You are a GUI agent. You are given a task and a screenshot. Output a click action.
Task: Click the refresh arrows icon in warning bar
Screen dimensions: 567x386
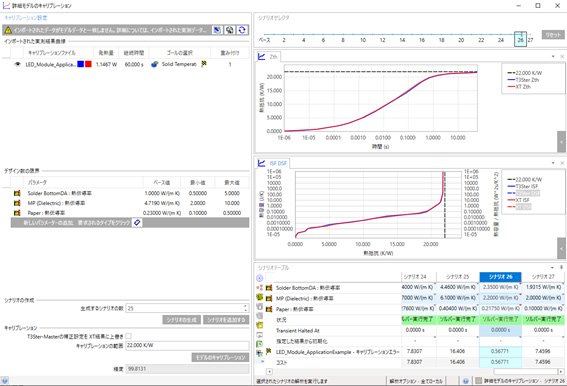pos(242,30)
